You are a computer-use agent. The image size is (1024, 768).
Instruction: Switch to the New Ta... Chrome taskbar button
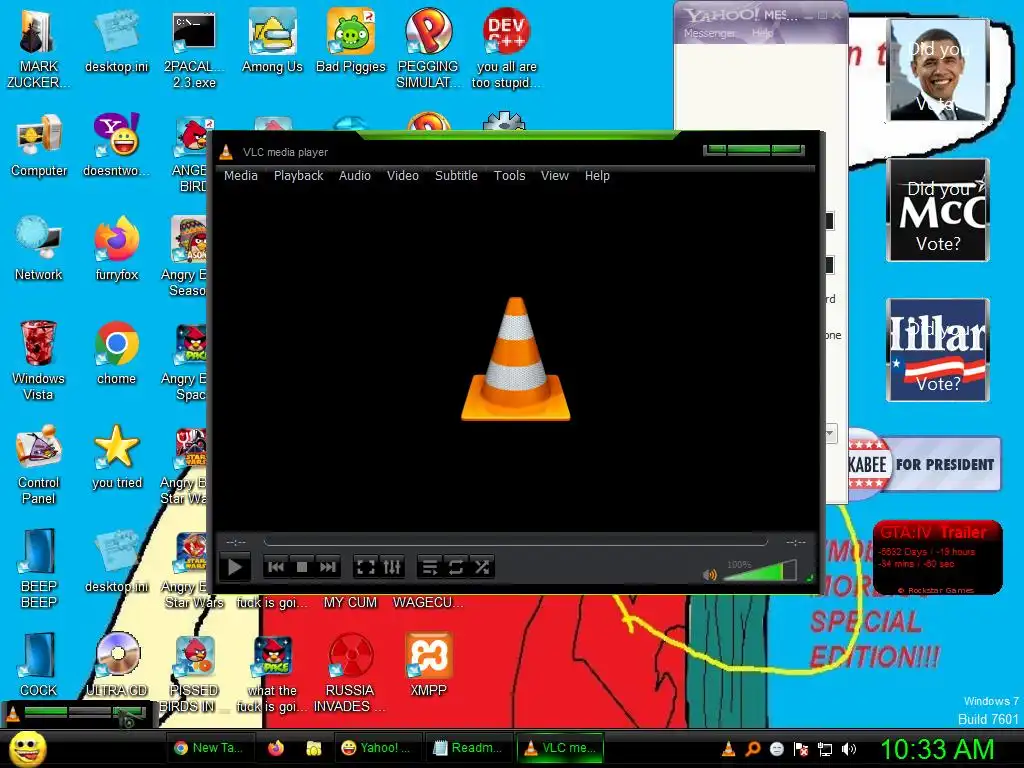coord(210,748)
